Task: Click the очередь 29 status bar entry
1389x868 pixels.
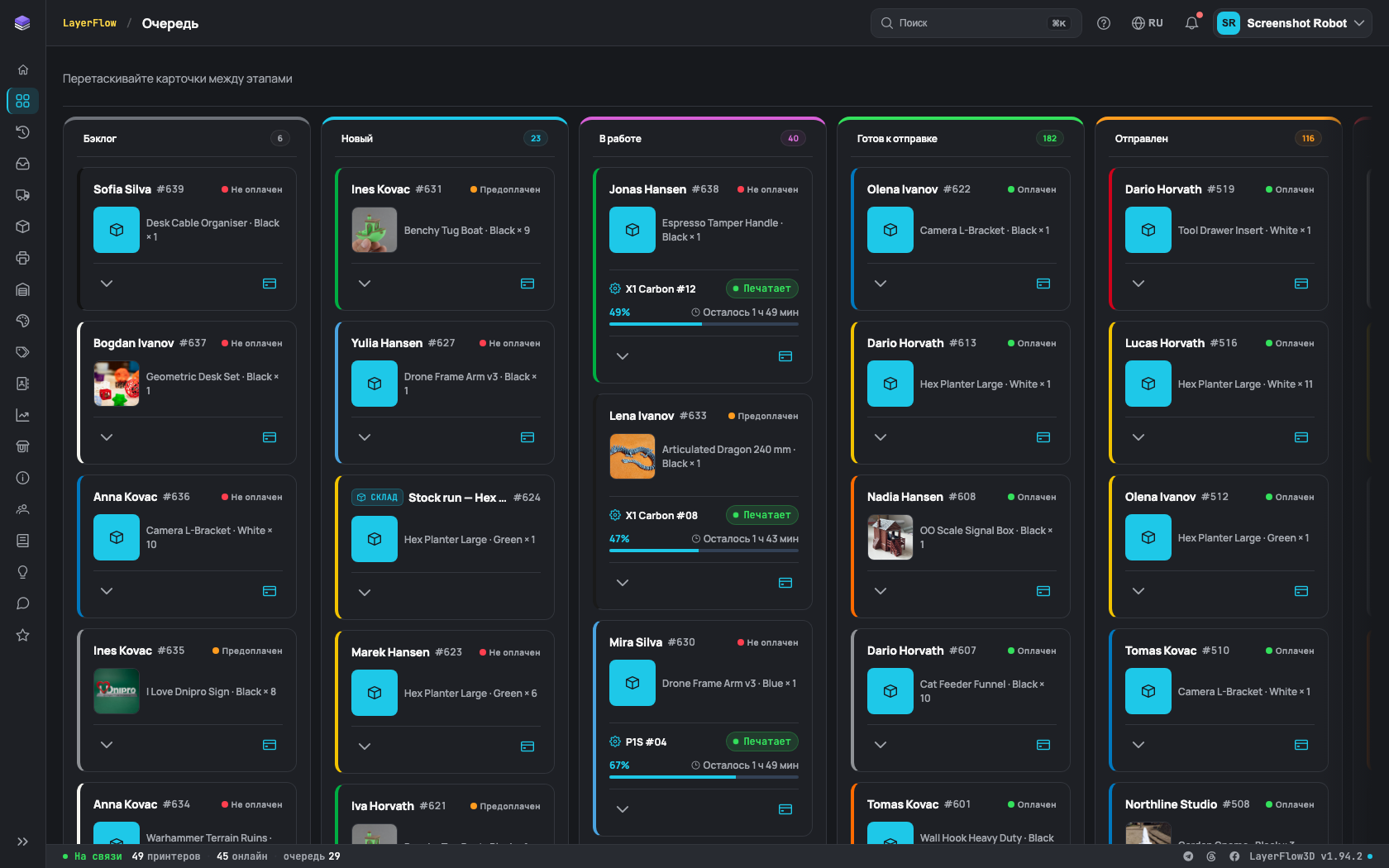Action: [312, 856]
